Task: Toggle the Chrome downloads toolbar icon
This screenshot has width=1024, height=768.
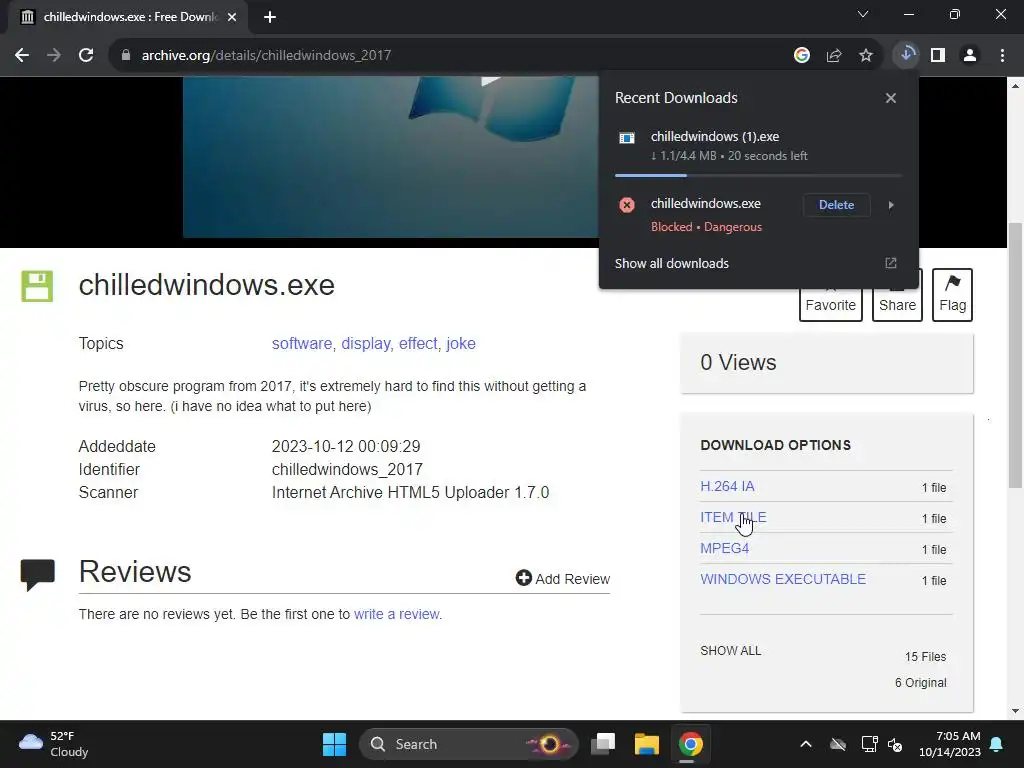Action: click(x=906, y=55)
